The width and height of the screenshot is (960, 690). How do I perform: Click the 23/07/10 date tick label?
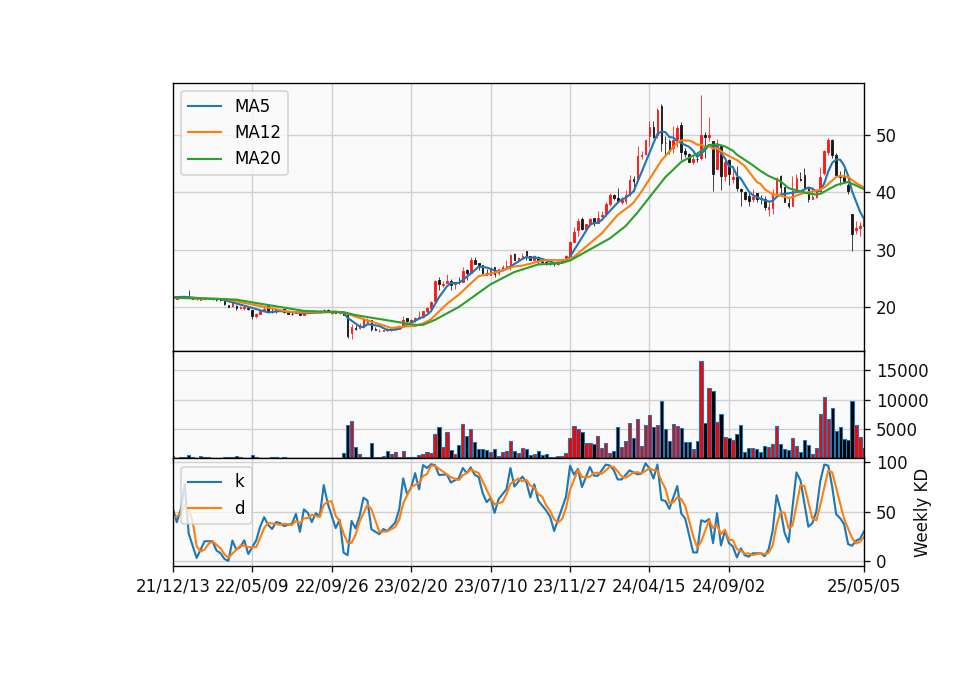pyautogui.click(x=490, y=586)
